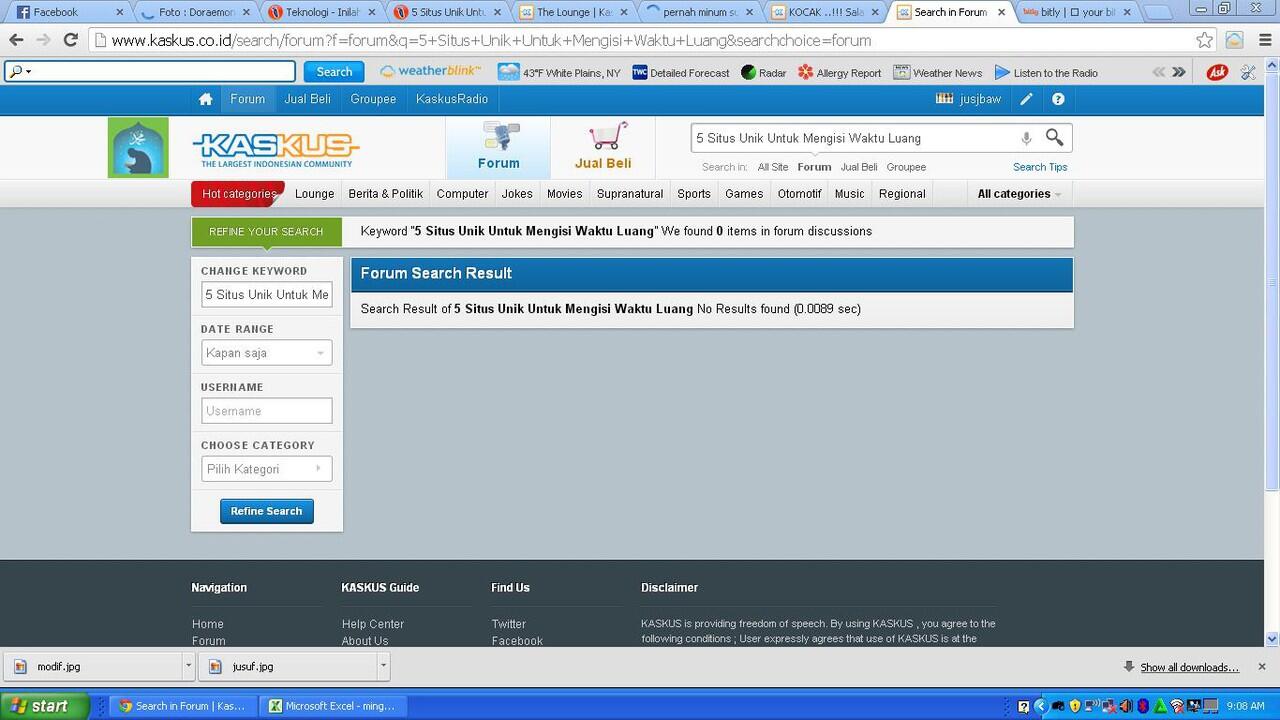Switch to the Teknologi - Inilah tab
1280x720 pixels.
(322, 12)
